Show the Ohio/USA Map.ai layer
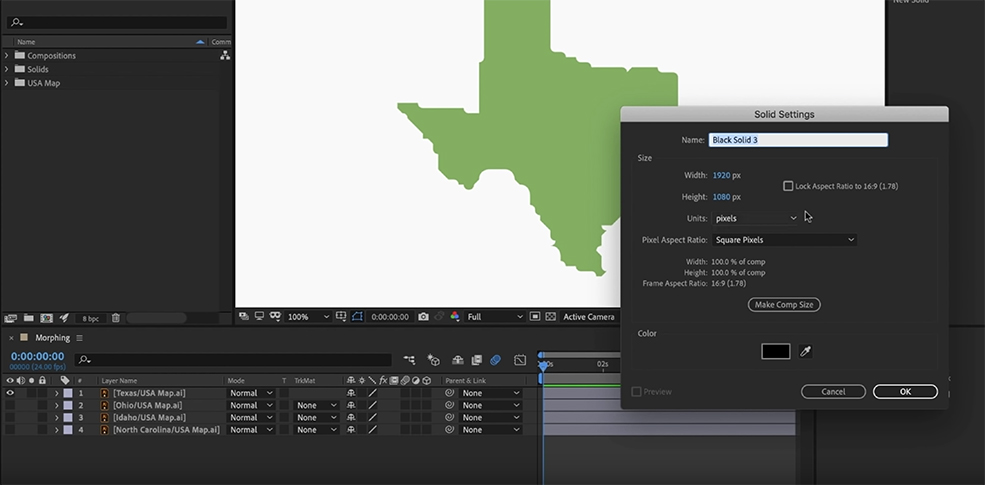 click(x=10, y=405)
